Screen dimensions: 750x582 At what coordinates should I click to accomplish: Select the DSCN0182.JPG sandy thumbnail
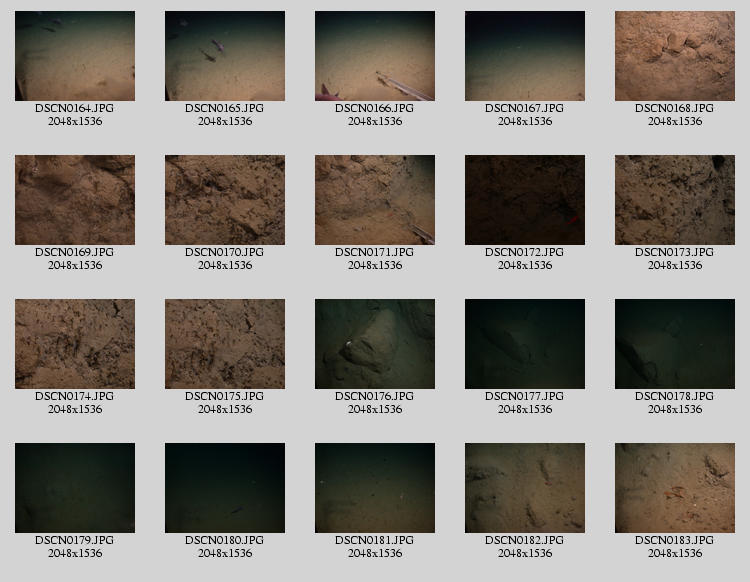525,488
